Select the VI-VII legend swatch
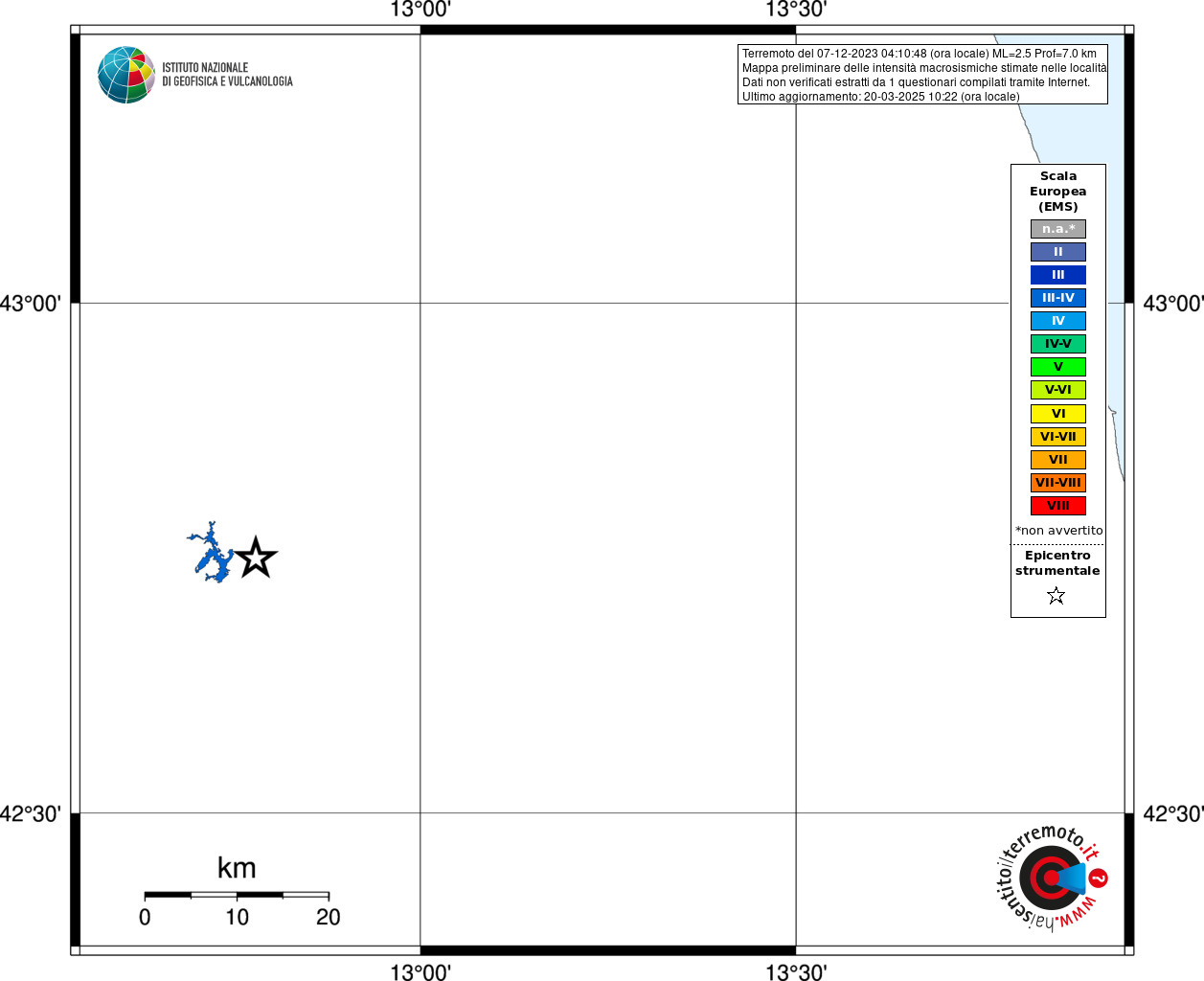The width and height of the screenshot is (1204, 981). pyautogui.click(x=1058, y=437)
